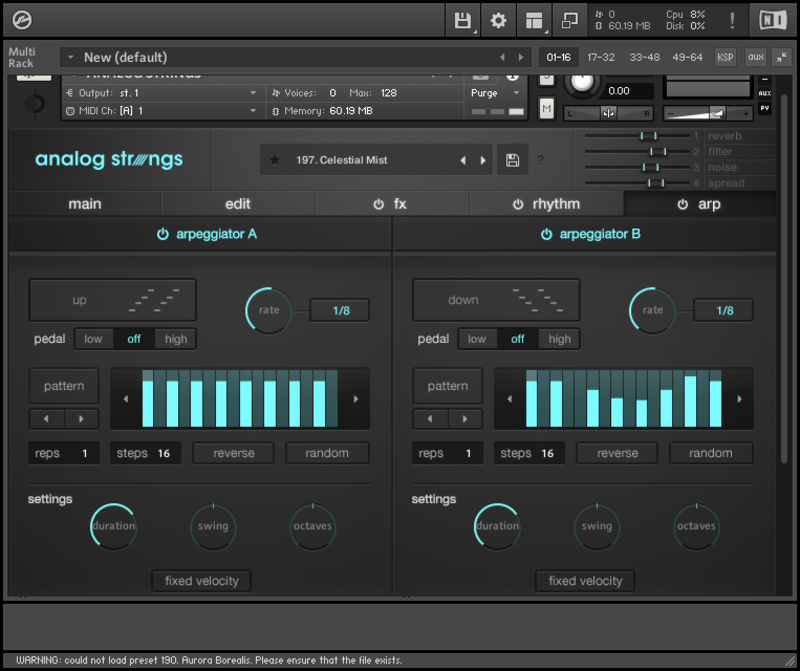Click arpeggiator B next pattern arrow
Image resolution: width=800 pixels, height=671 pixels.
coord(465,419)
